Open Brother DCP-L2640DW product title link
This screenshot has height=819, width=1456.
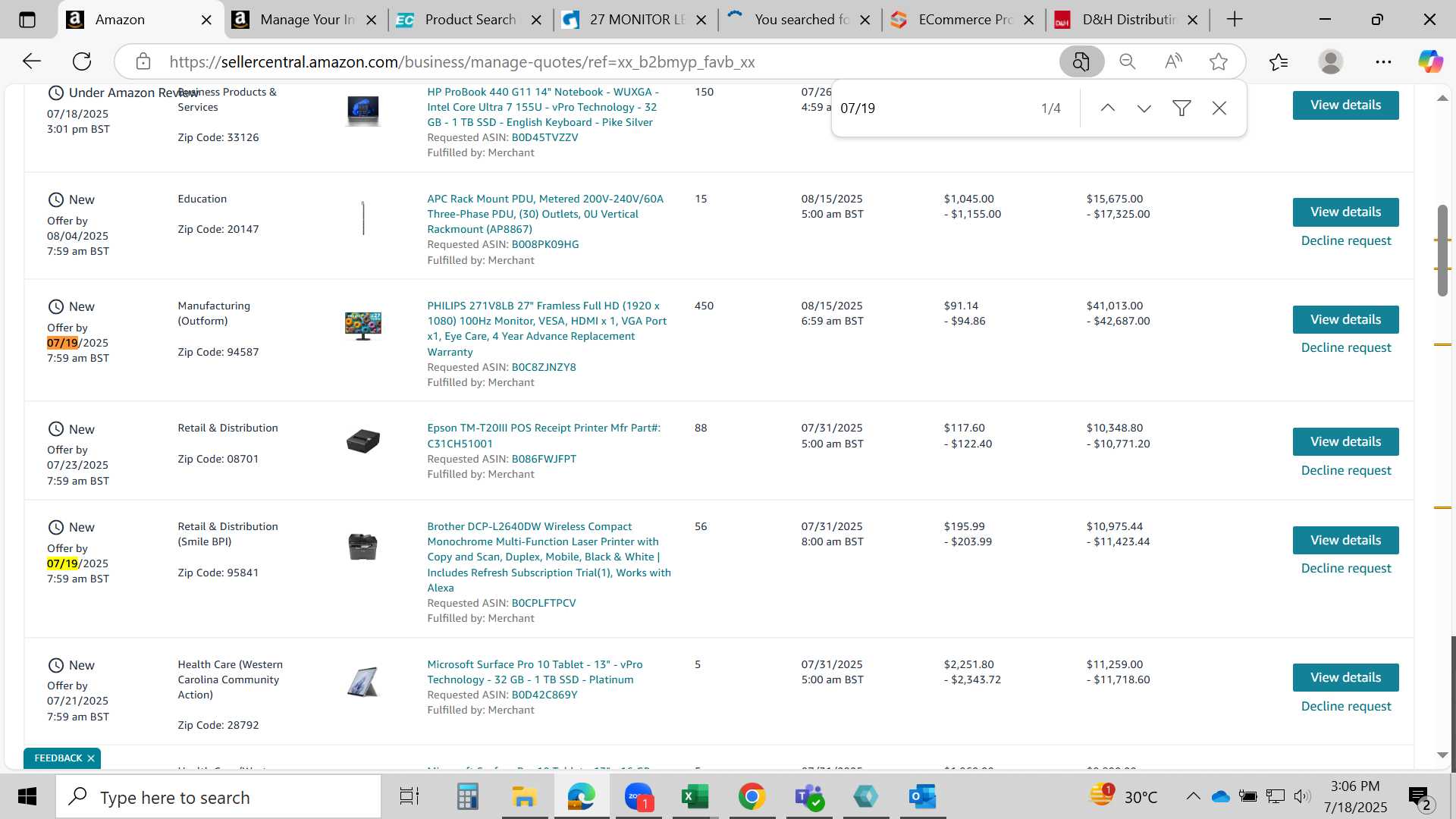(x=548, y=557)
